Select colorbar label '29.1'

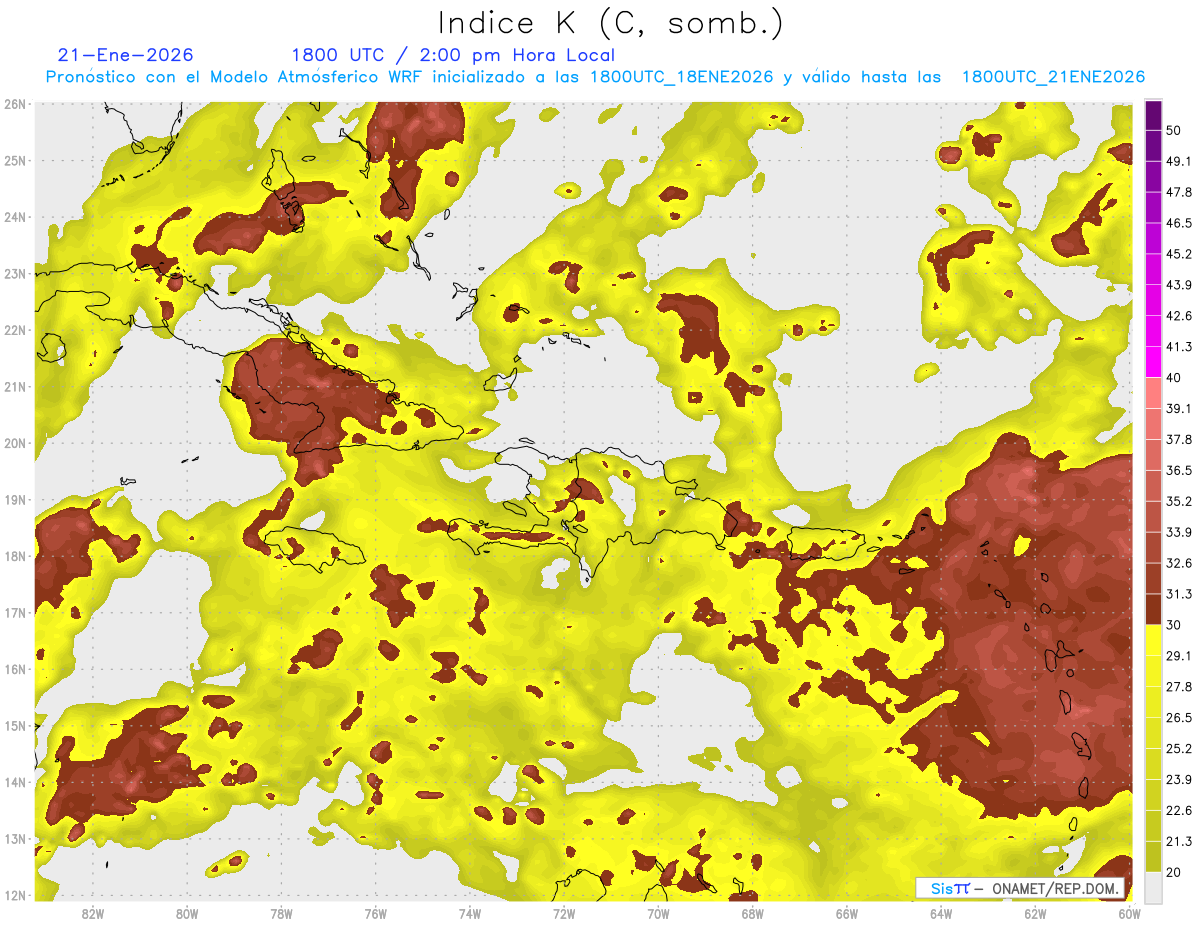pos(1179,655)
